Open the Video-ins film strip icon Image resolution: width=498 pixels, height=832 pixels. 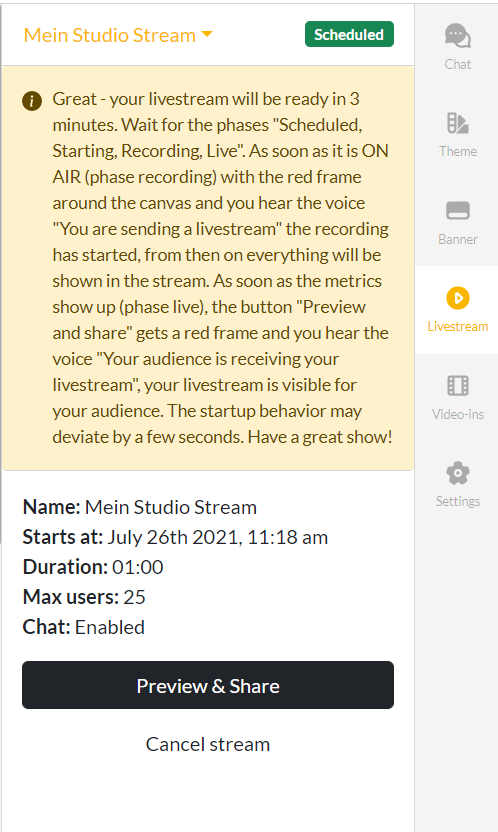(x=458, y=385)
